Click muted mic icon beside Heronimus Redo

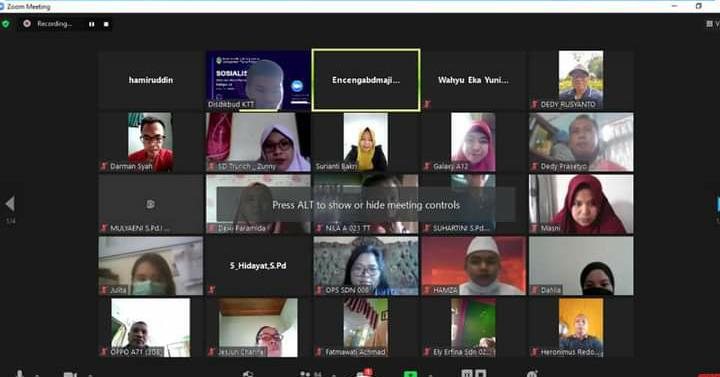coord(534,352)
